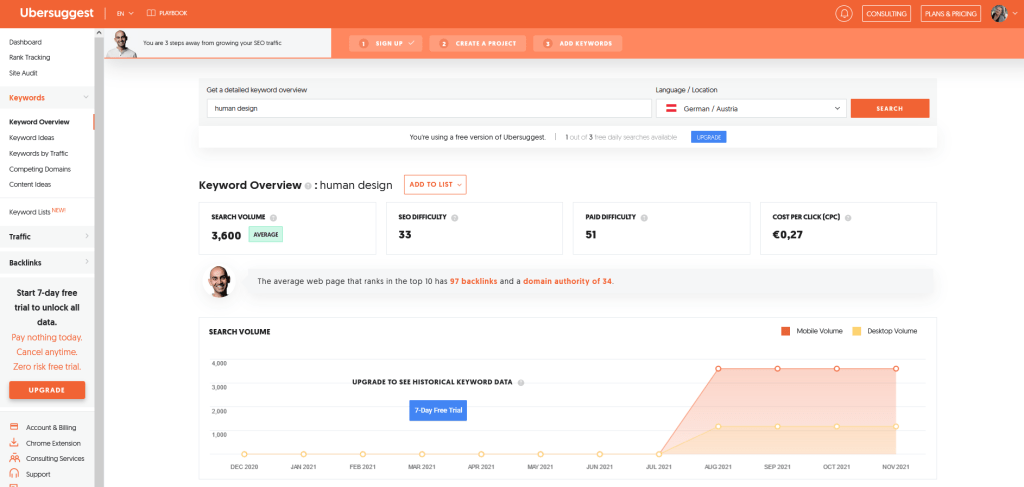Select Keyword Ideas in the sidebar
The width and height of the screenshot is (1024, 487).
[x=32, y=138]
